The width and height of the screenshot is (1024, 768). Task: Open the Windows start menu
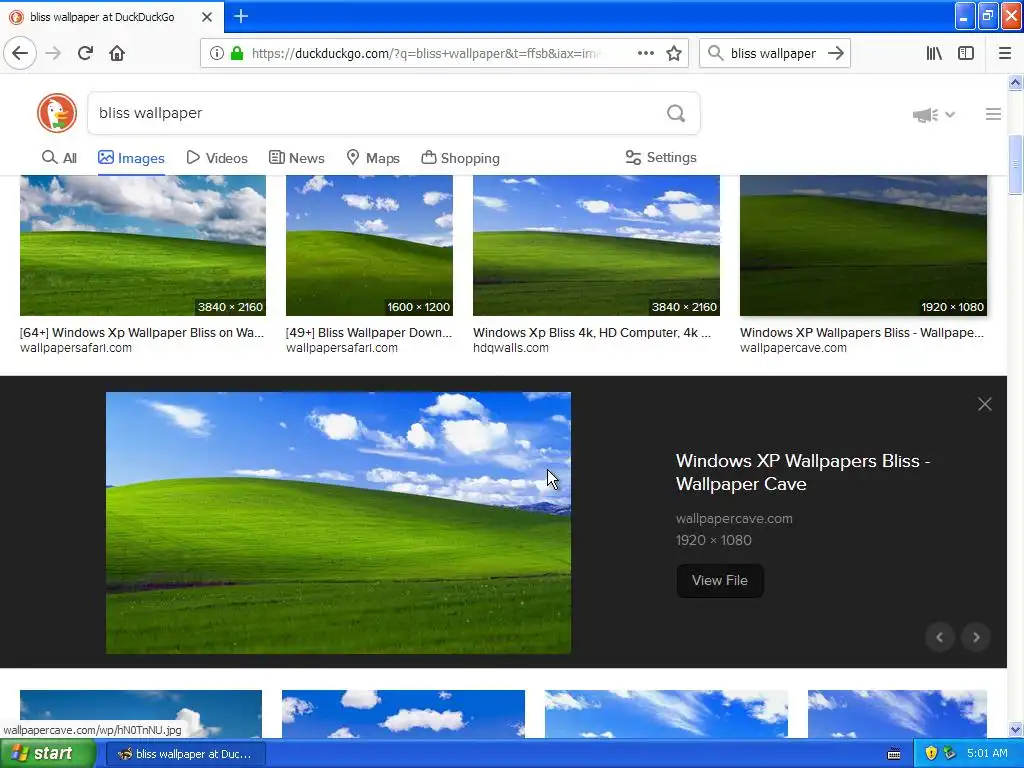48,753
